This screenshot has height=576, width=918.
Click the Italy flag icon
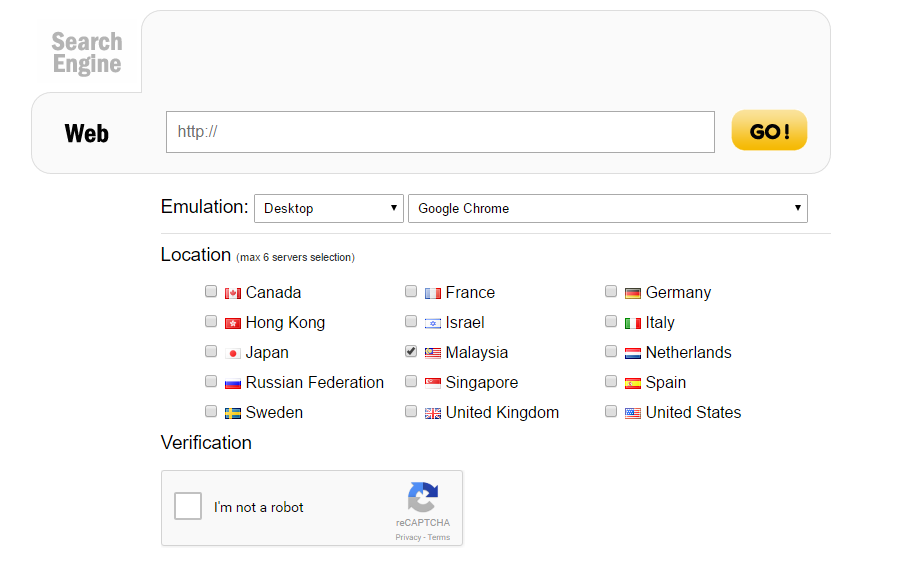pyautogui.click(x=632, y=322)
